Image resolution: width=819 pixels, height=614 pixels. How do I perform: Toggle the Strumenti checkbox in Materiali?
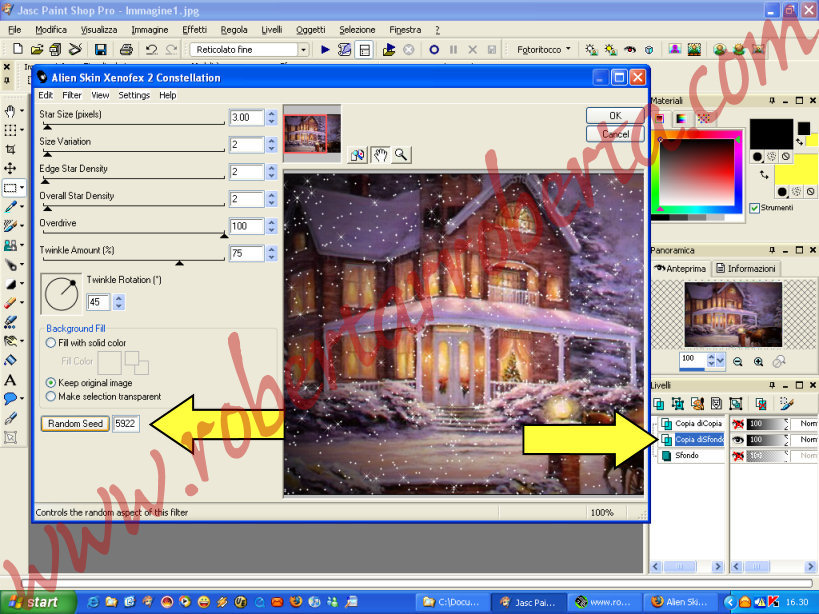click(x=754, y=208)
